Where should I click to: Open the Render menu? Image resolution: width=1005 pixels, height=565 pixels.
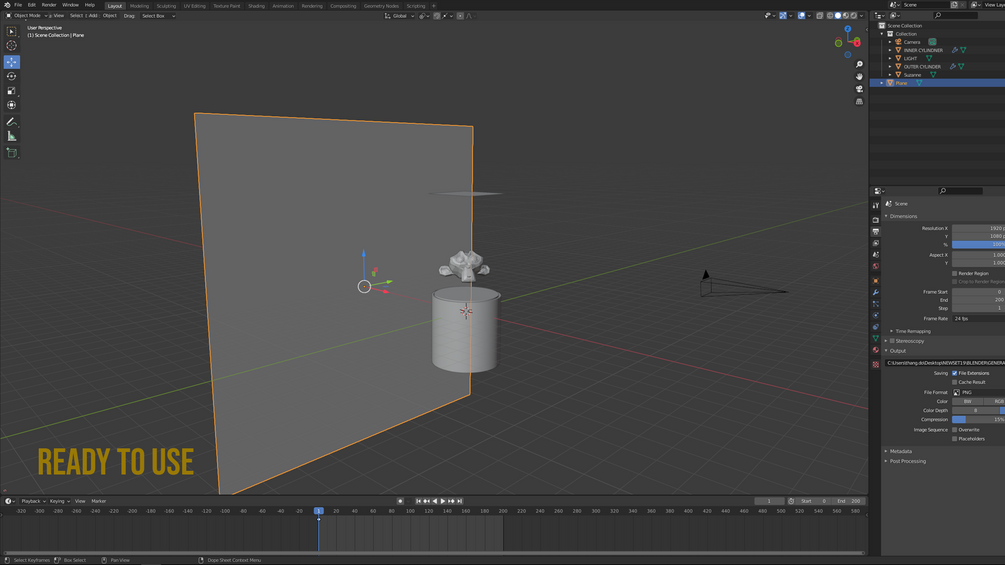pos(49,5)
